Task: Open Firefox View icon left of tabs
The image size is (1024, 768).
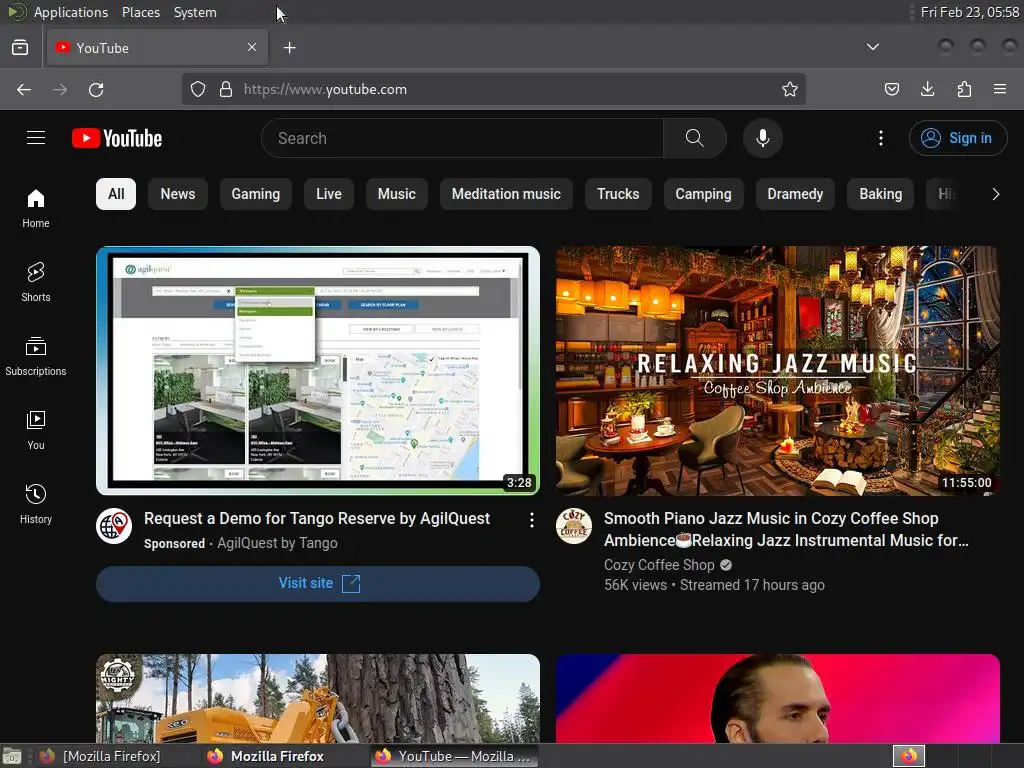Action: tap(20, 48)
